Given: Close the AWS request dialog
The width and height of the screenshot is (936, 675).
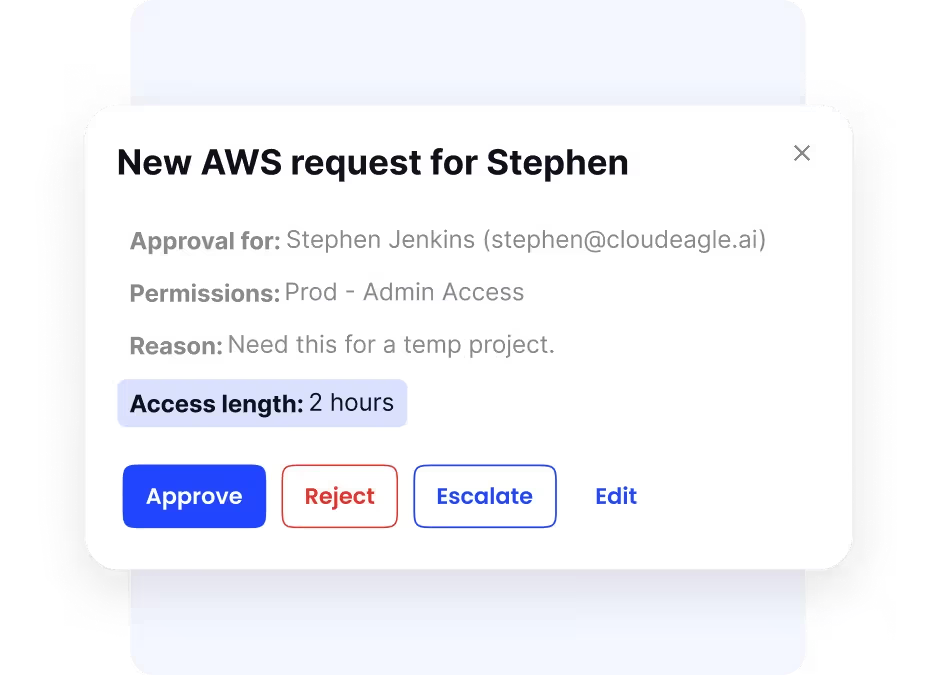Looking at the screenshot, I should [802, 153].
